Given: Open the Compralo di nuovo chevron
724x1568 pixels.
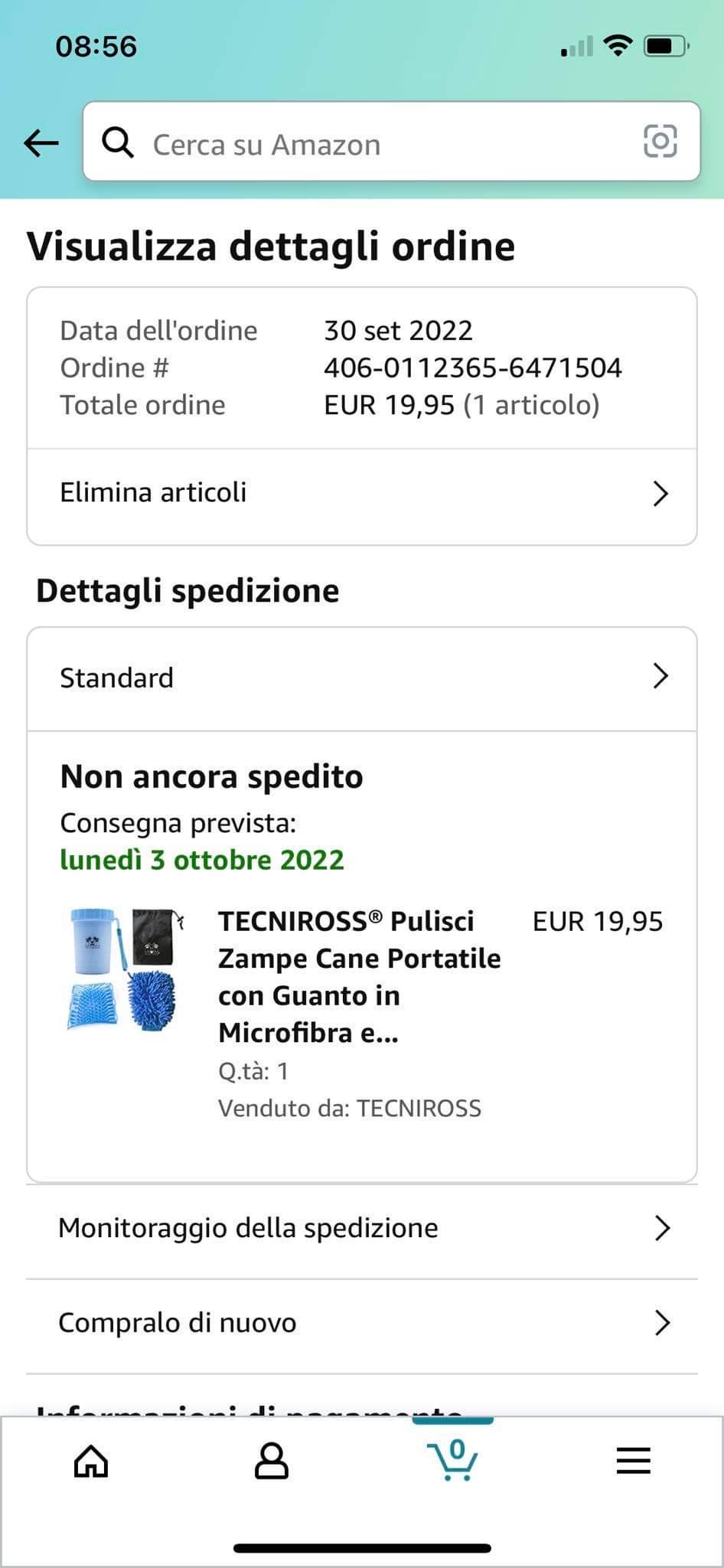Looking at the screenshot, I should point(663,1323).
